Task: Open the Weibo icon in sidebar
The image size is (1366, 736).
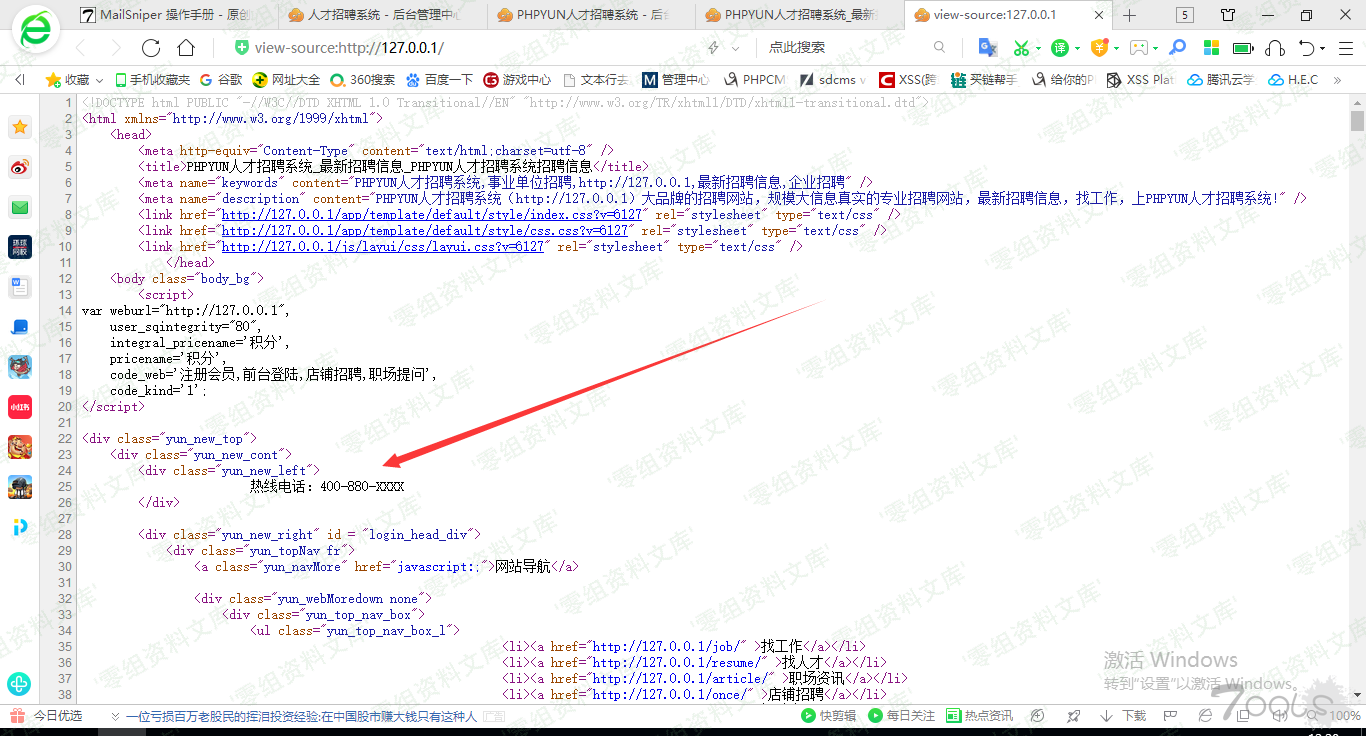Action: pos(20,167)
